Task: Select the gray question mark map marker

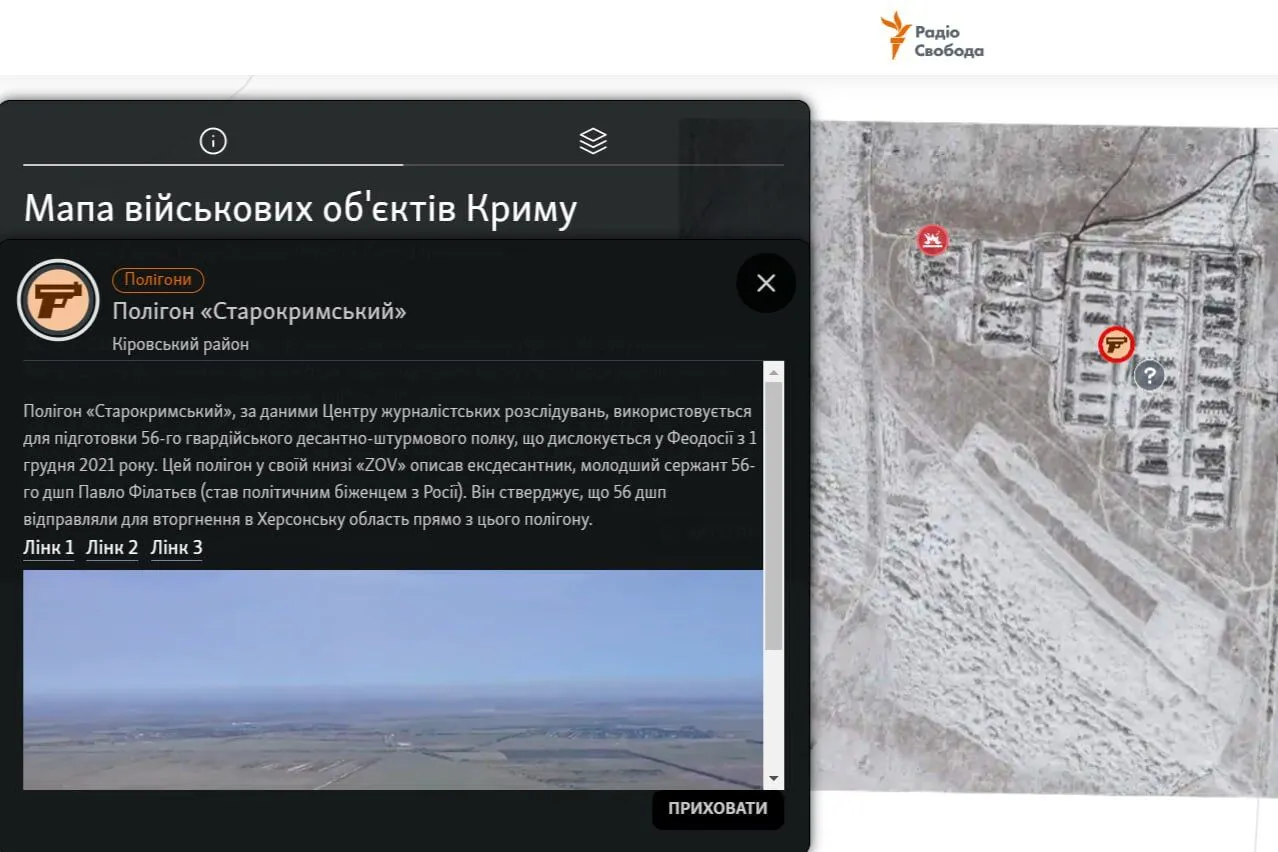Action: click(x=1150, y=376)
